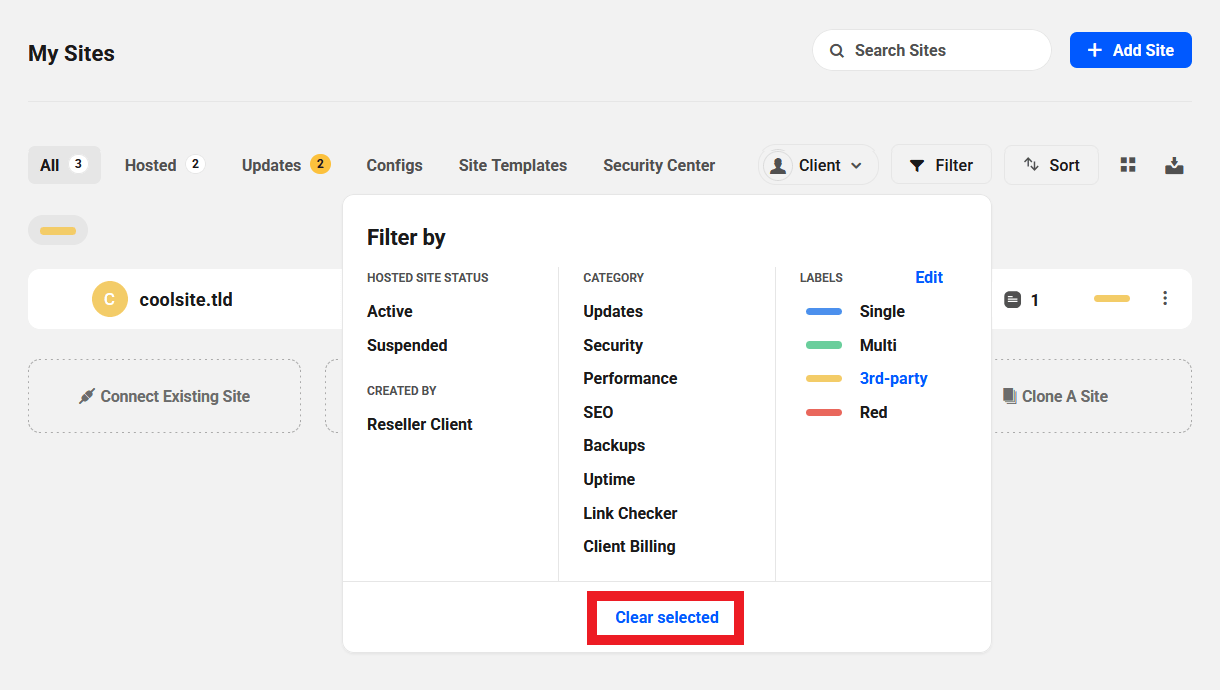Click the grid view icon
1220x690 pixels.
[x=1128, y=165]
